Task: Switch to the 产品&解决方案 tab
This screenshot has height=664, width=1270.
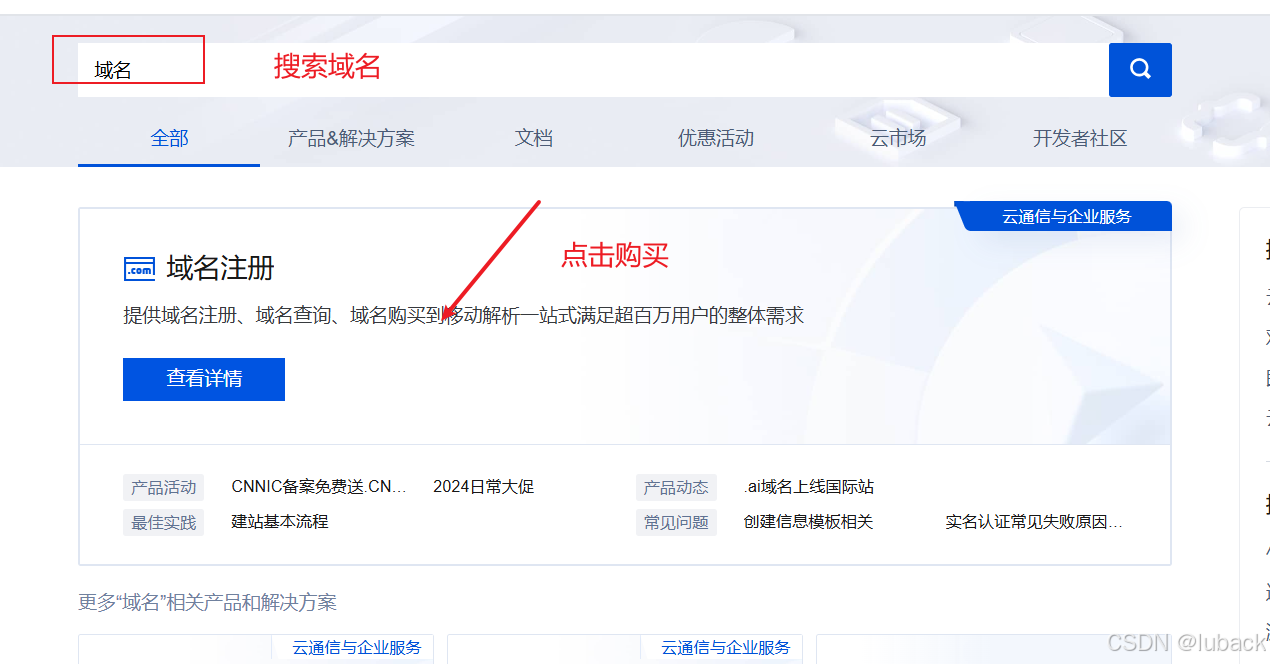Action: (351, 138)
